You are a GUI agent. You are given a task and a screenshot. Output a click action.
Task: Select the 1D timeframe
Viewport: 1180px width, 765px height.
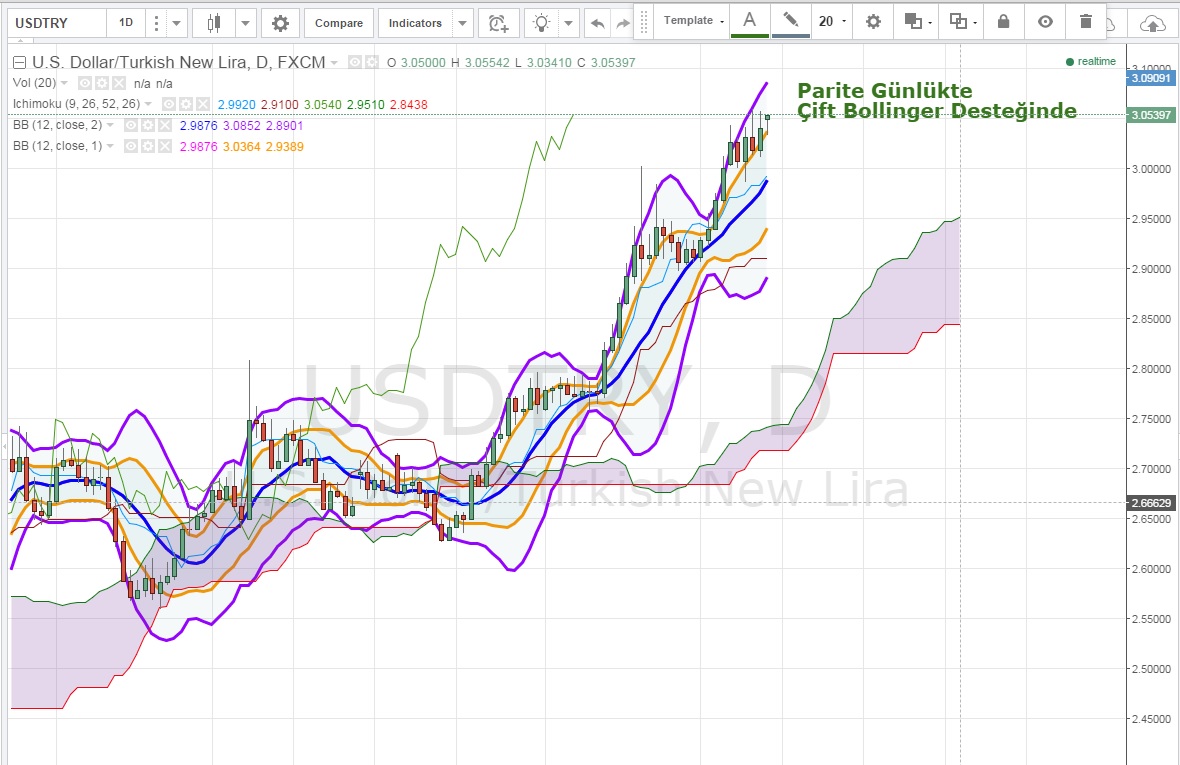[x=125, y=23]
